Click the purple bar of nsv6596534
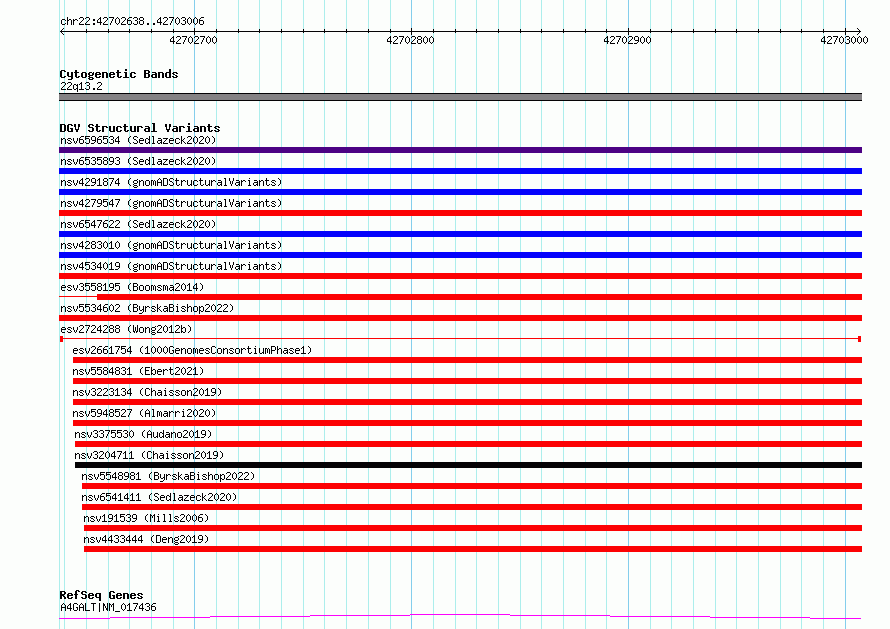 [460, 150]
